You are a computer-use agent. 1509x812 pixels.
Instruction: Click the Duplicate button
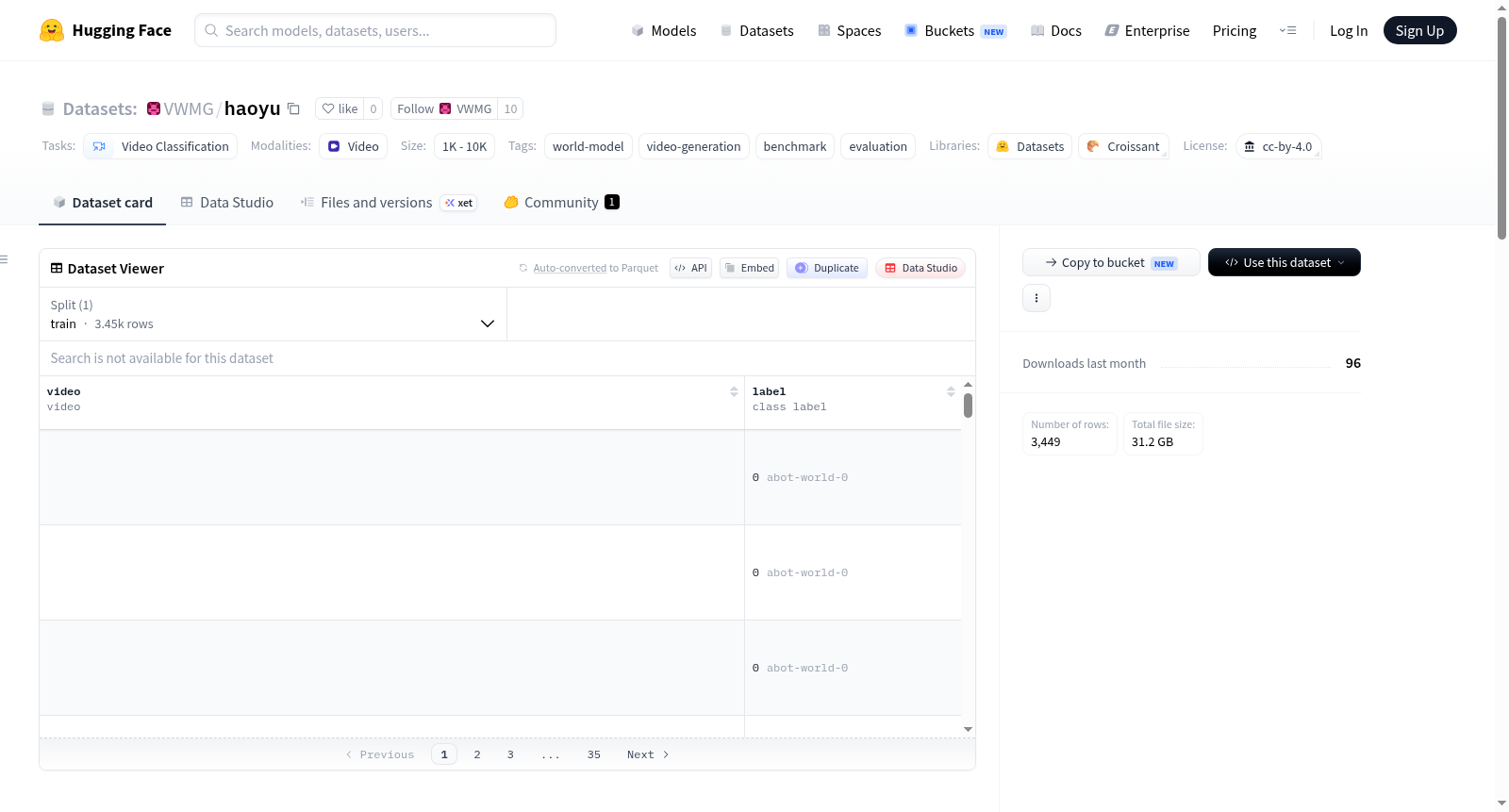[x=827, y=268]
